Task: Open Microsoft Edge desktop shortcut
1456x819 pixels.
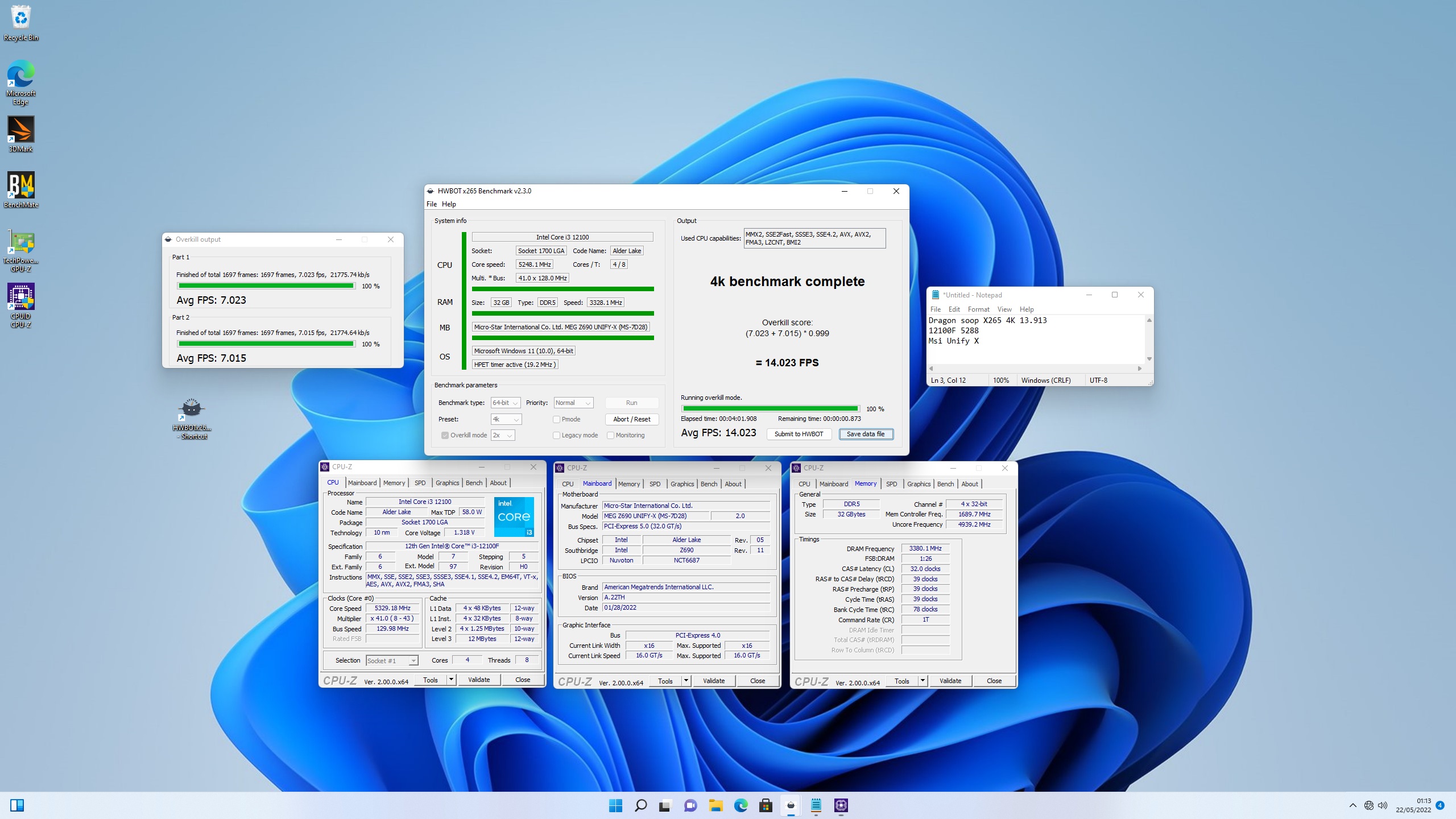Action: pos(21,82)
